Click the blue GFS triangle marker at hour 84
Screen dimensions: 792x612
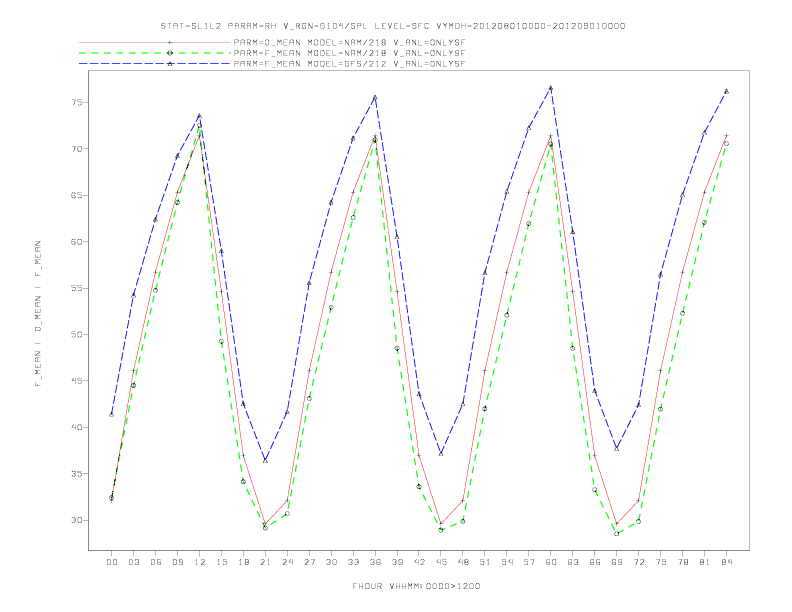tap(726, 91)
